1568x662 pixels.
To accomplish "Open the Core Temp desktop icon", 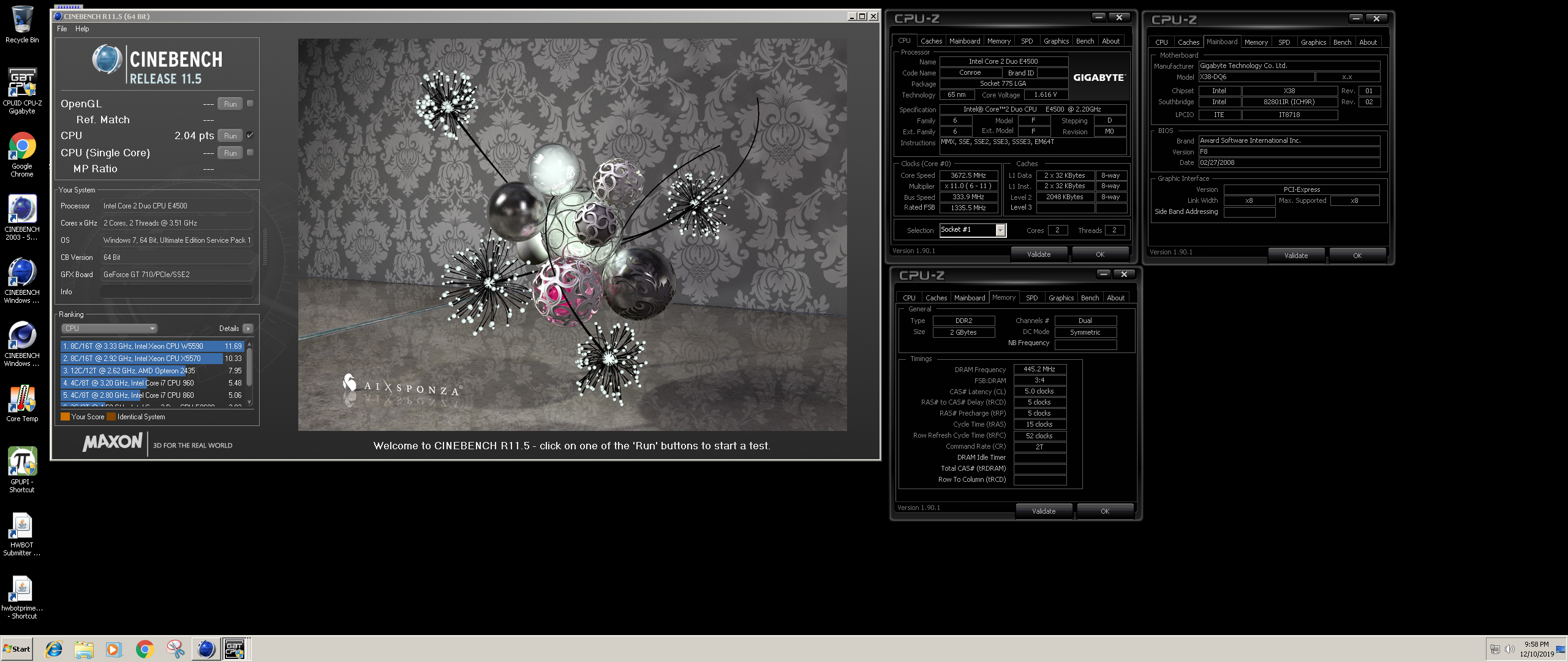I will coord(22,403).
